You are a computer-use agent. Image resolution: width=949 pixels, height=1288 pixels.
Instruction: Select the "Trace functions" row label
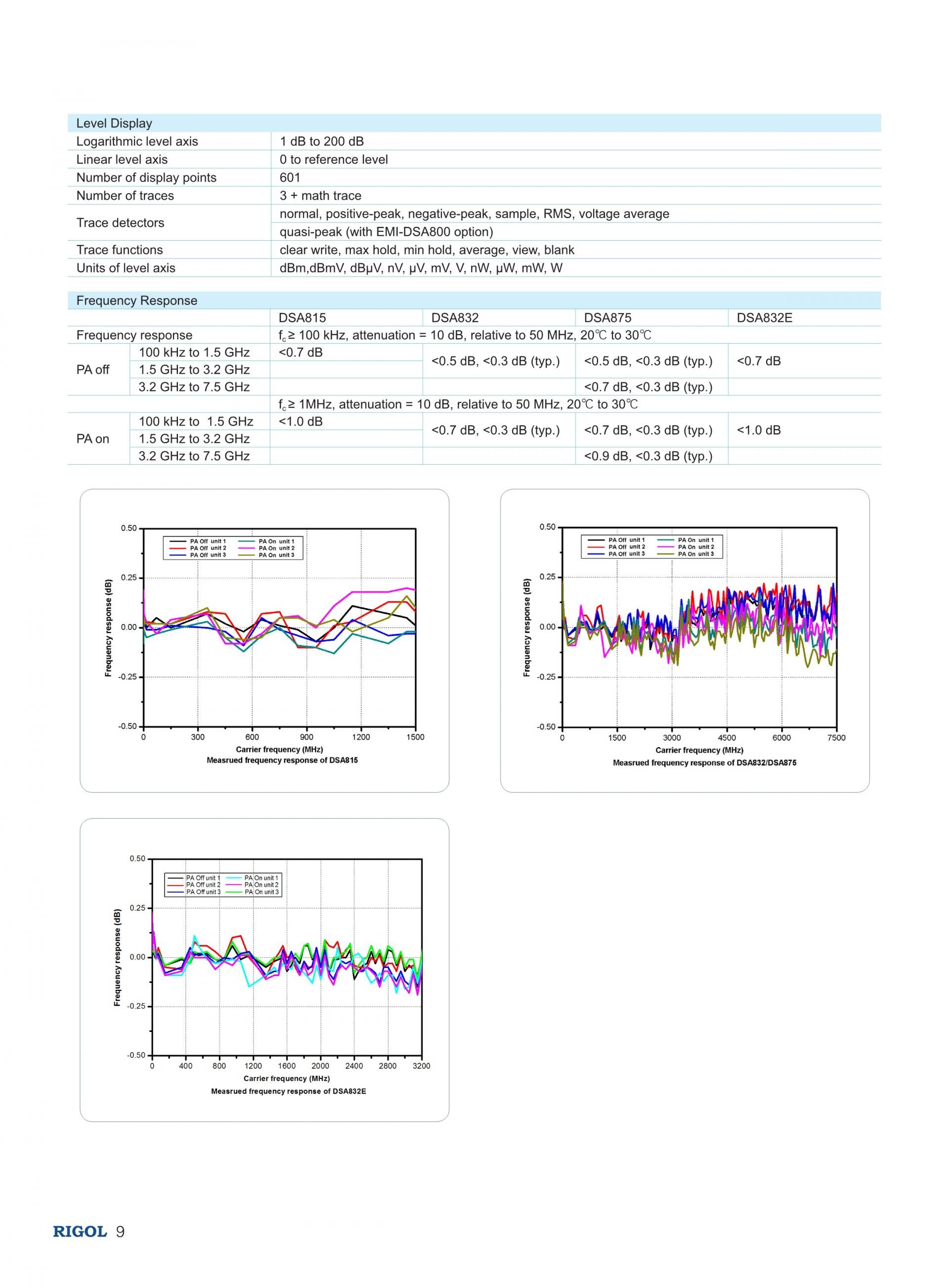(120, 250)
